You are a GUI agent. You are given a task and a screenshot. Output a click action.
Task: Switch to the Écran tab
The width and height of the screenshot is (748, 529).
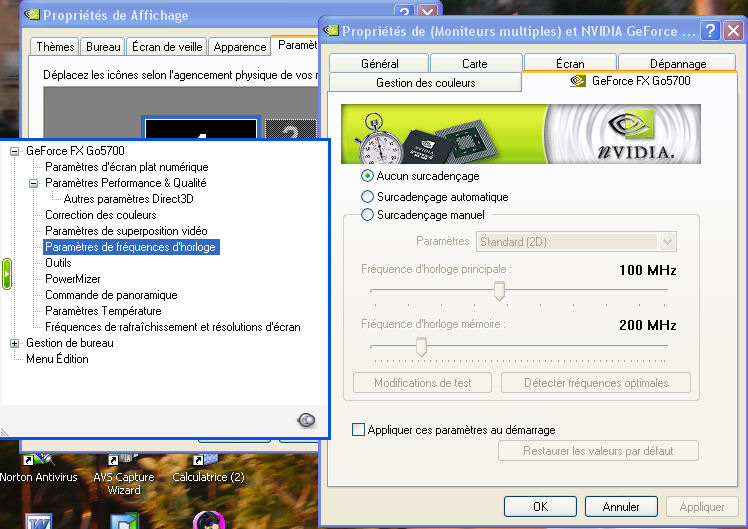[x=570, y=63]
